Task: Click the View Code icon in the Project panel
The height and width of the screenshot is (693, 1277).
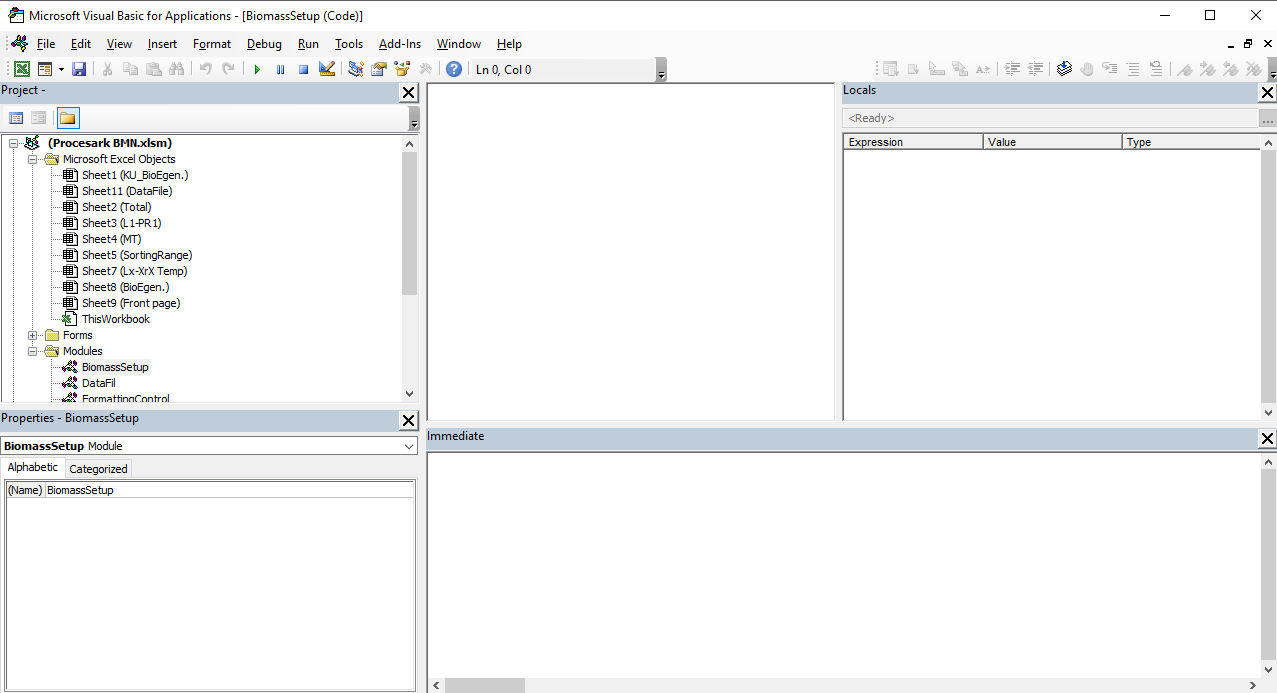Action: (x=16, y=118)
